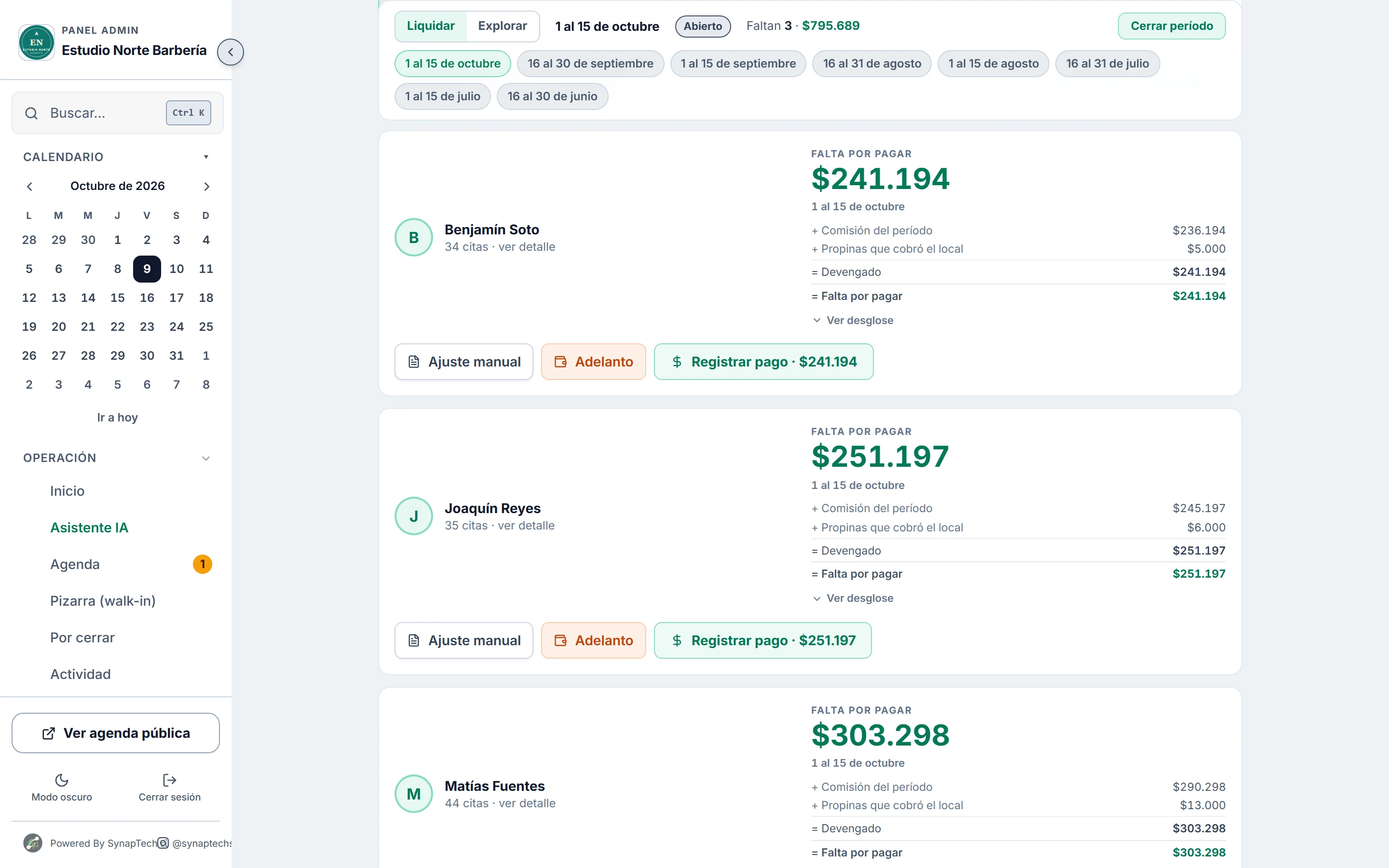The image size is (1389, 868).
Task: Open Actividad menu item
Action: coord(81,675)
